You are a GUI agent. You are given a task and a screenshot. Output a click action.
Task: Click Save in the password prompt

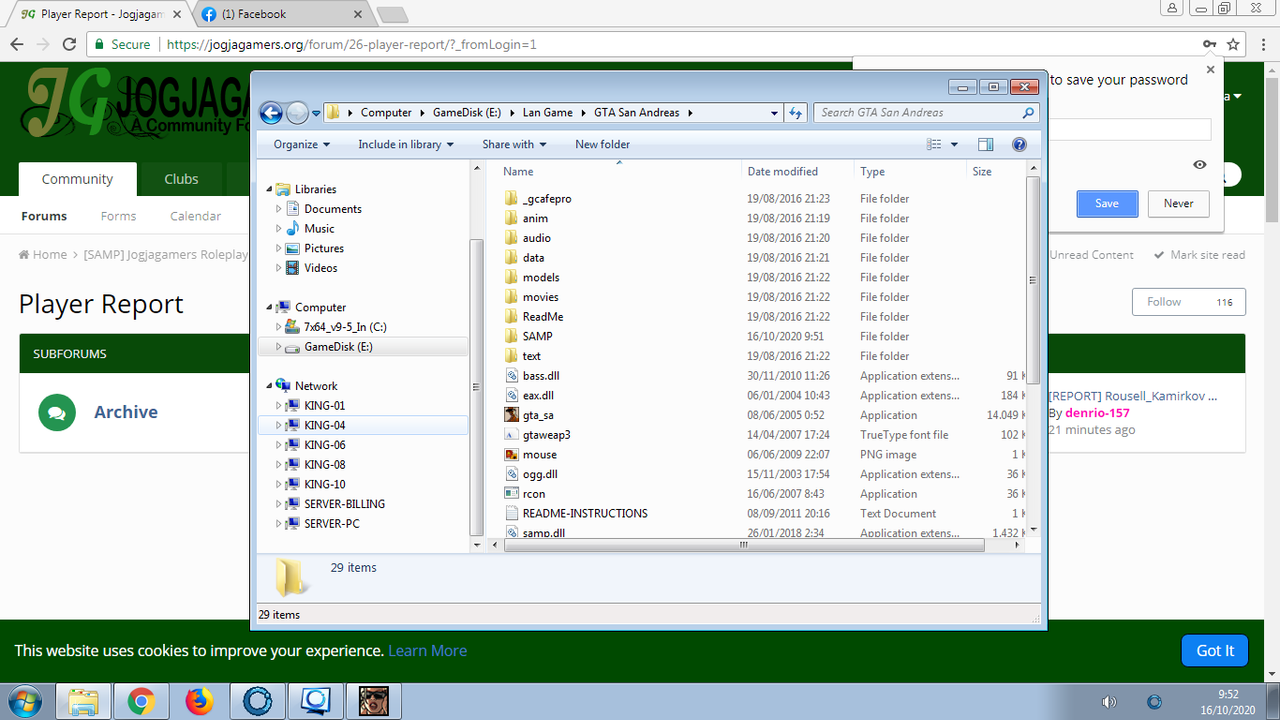(1107, 204)
